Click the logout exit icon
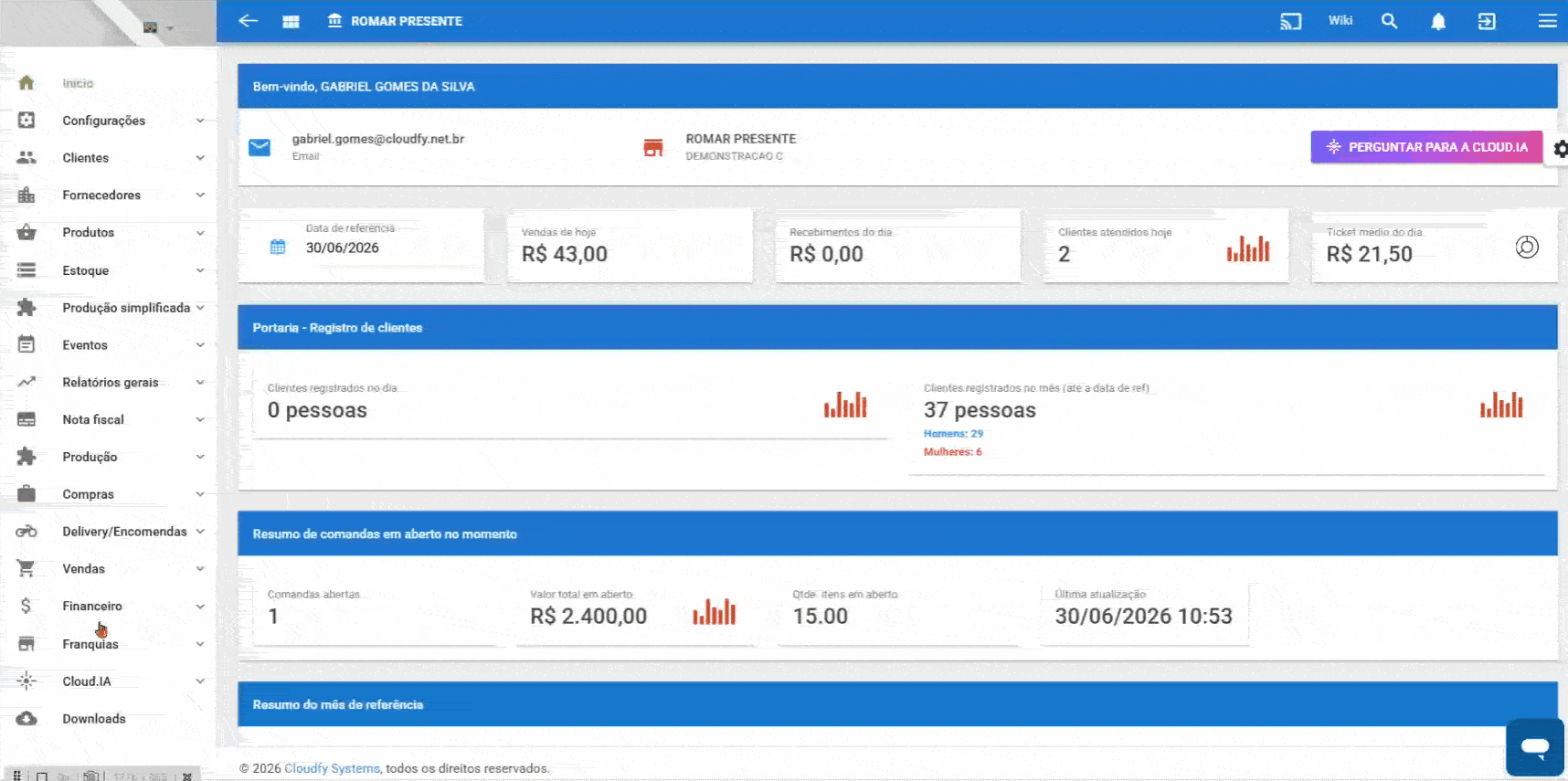1568x781 pixels. [1487, 21]
